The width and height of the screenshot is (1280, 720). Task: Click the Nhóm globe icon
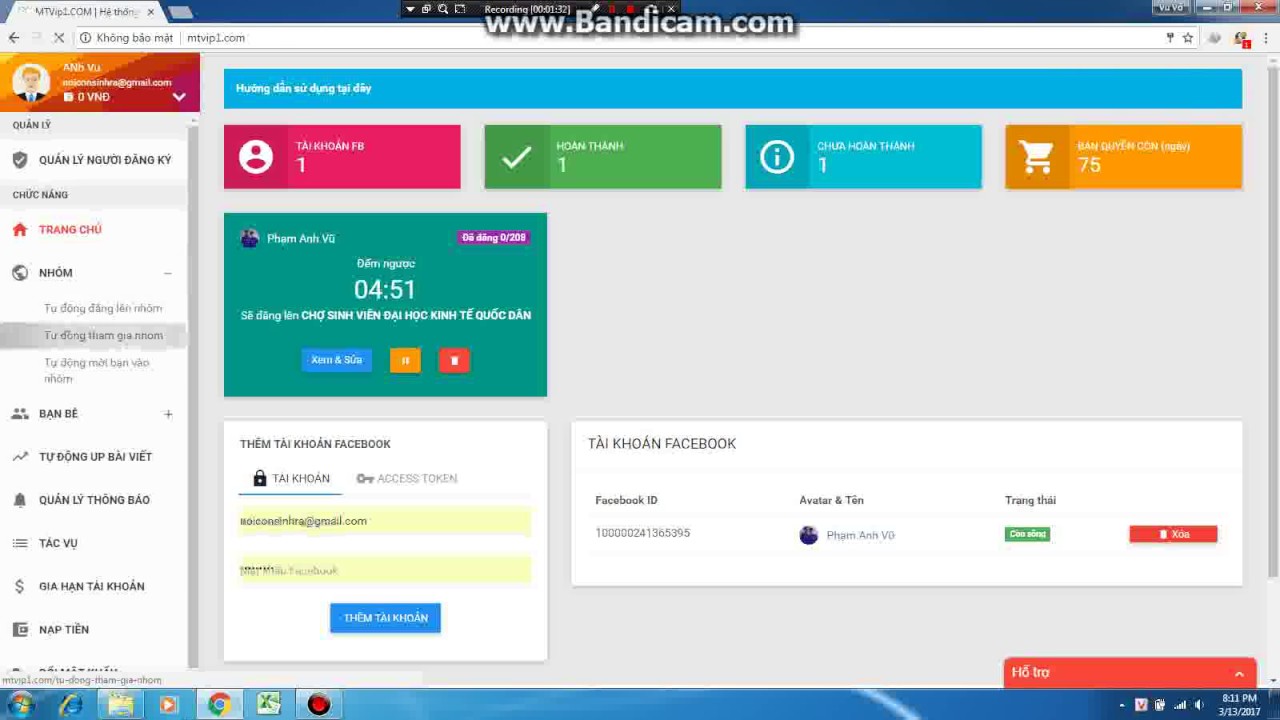click(x=20, y=272)
